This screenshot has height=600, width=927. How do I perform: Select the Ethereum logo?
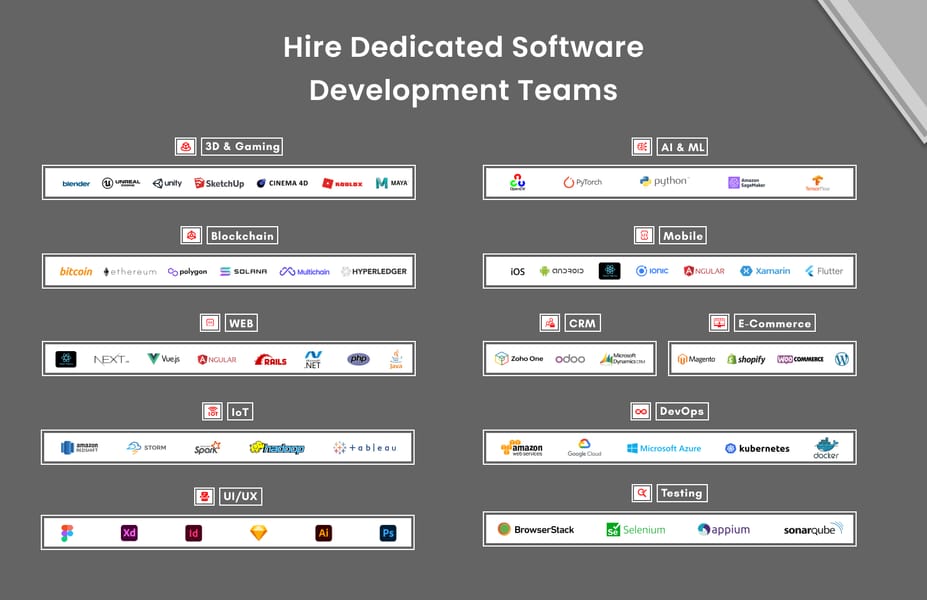130,272
